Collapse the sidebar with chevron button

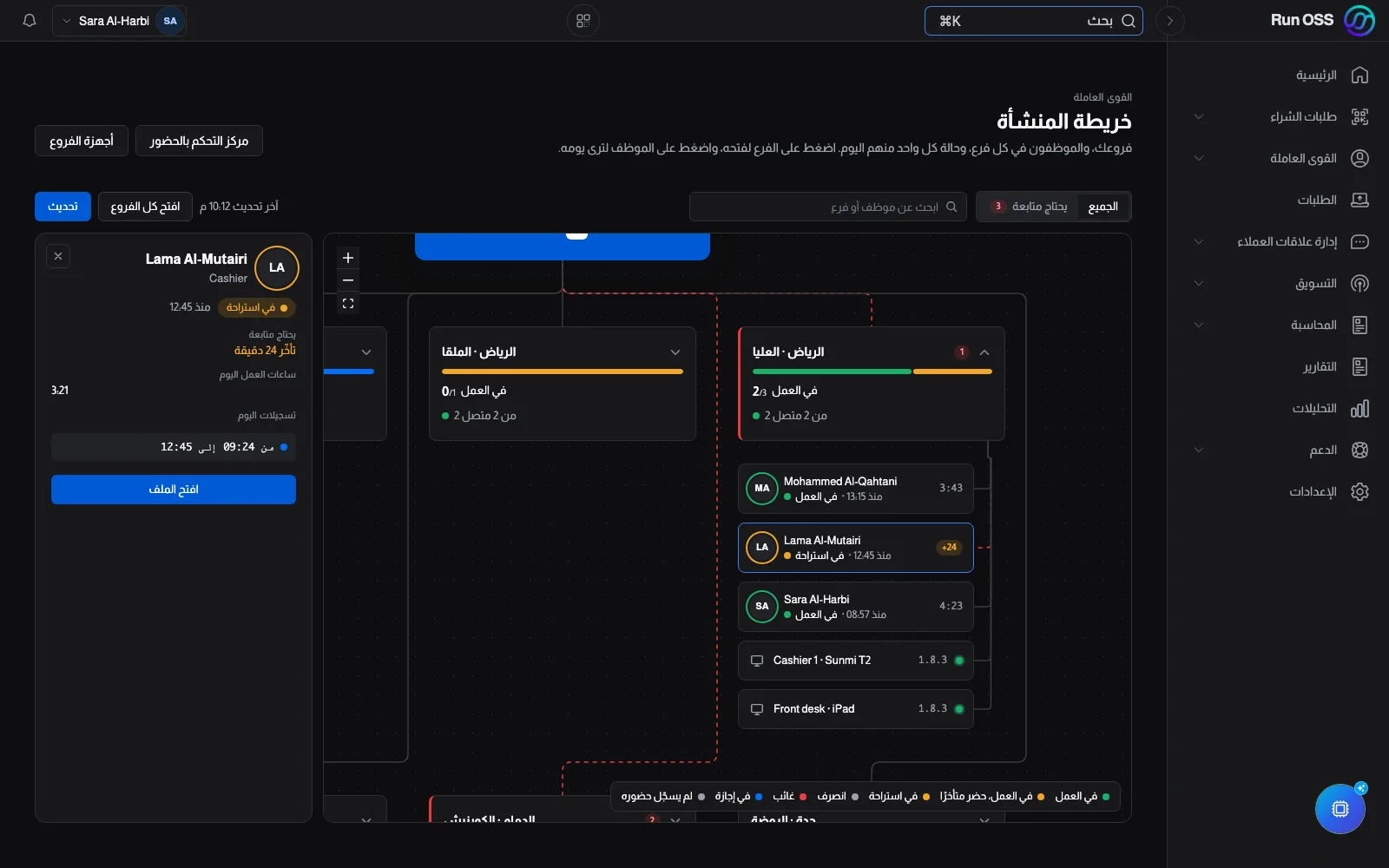[1169, 21]
